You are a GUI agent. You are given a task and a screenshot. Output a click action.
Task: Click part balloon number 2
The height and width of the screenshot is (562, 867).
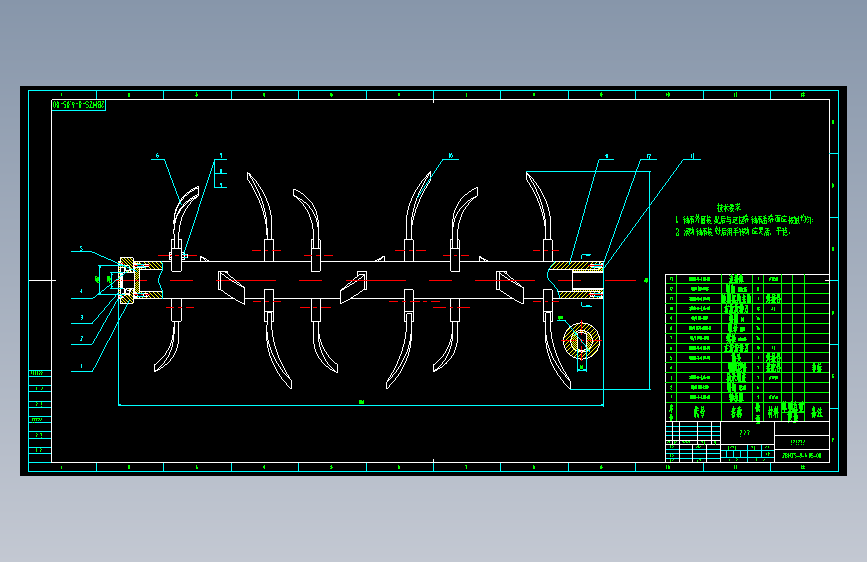coord(81,339)
